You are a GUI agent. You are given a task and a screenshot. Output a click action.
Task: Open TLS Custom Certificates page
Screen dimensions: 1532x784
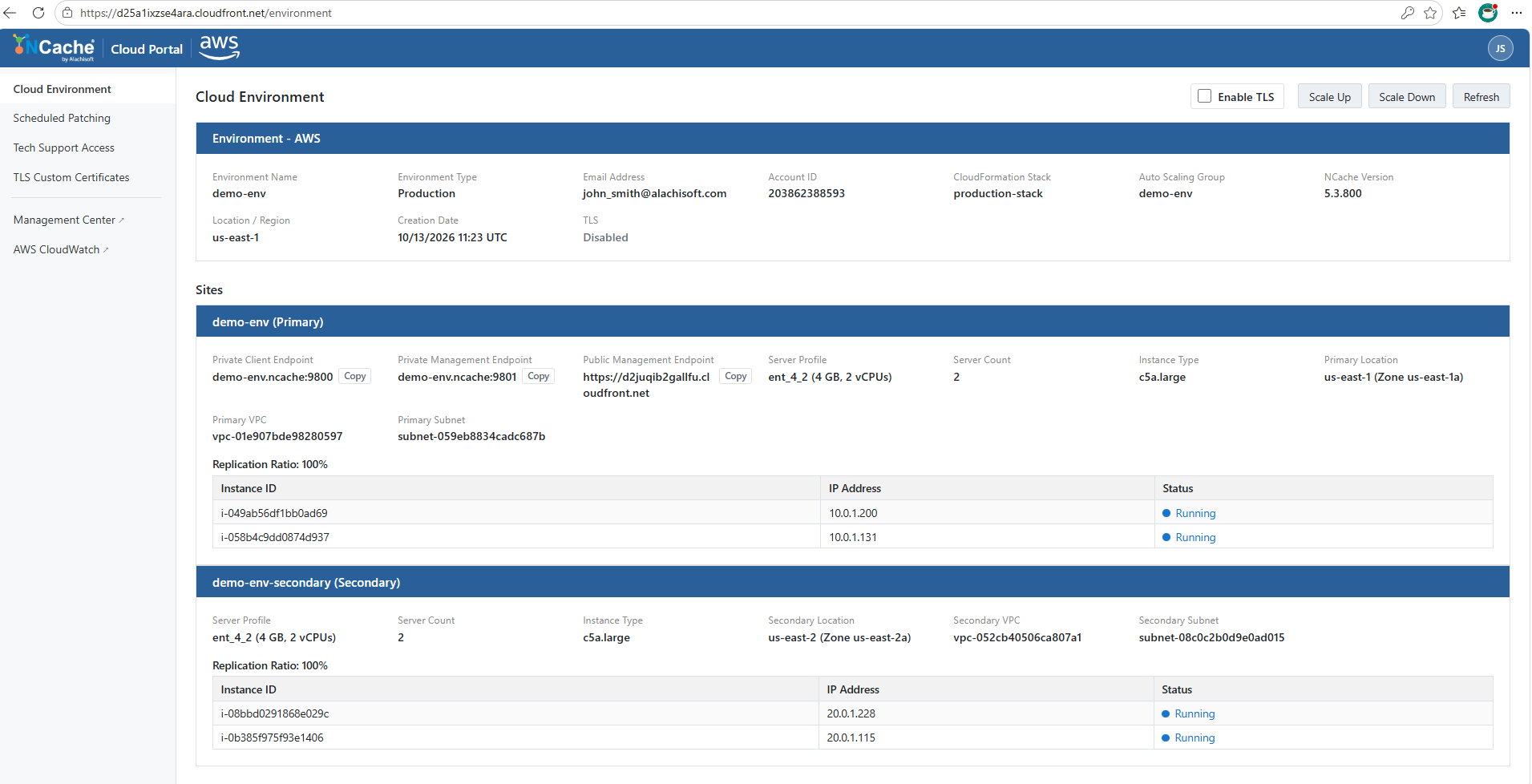(71, 177)
